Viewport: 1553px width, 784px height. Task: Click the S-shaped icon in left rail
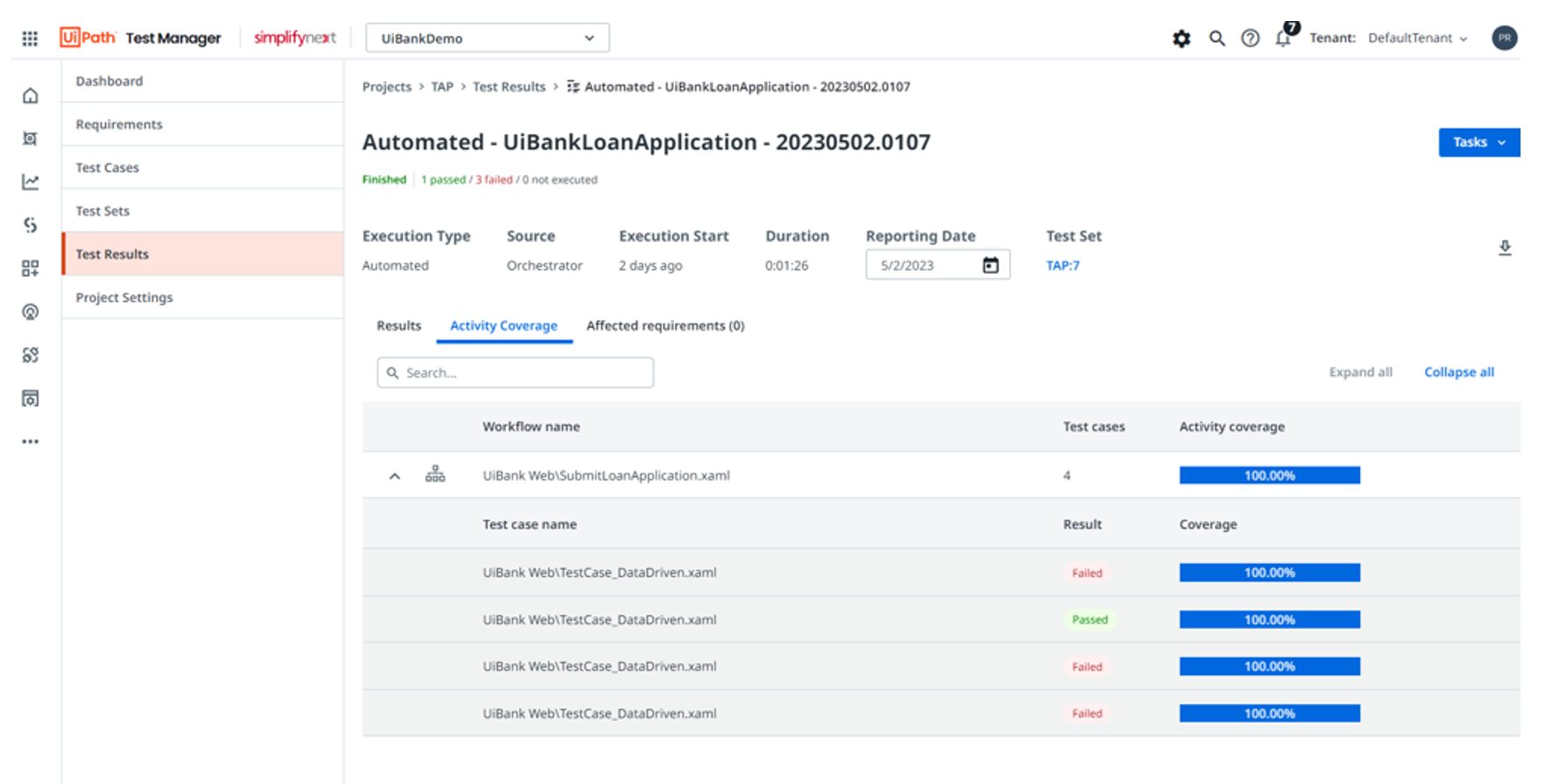point(31,225)
